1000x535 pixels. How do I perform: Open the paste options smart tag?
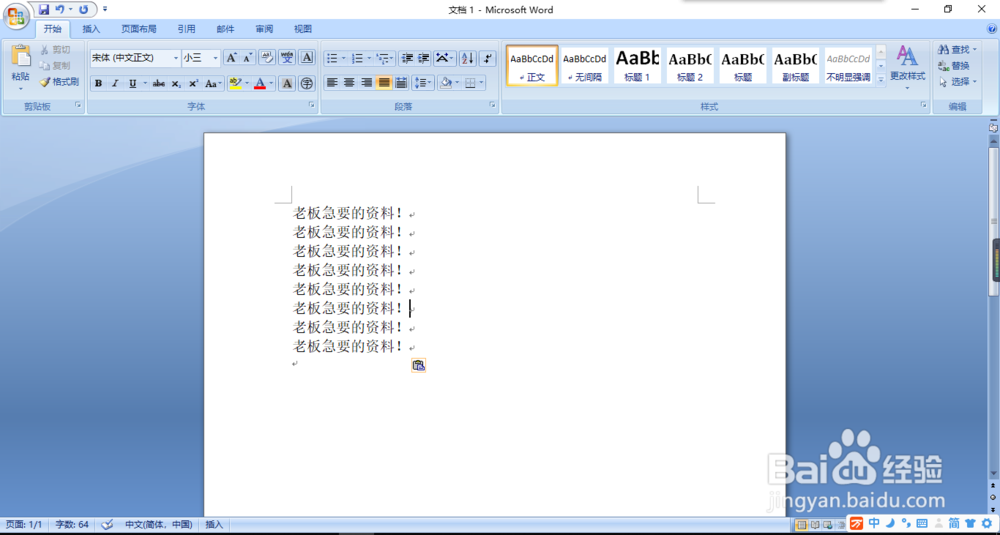pos(418,365)
